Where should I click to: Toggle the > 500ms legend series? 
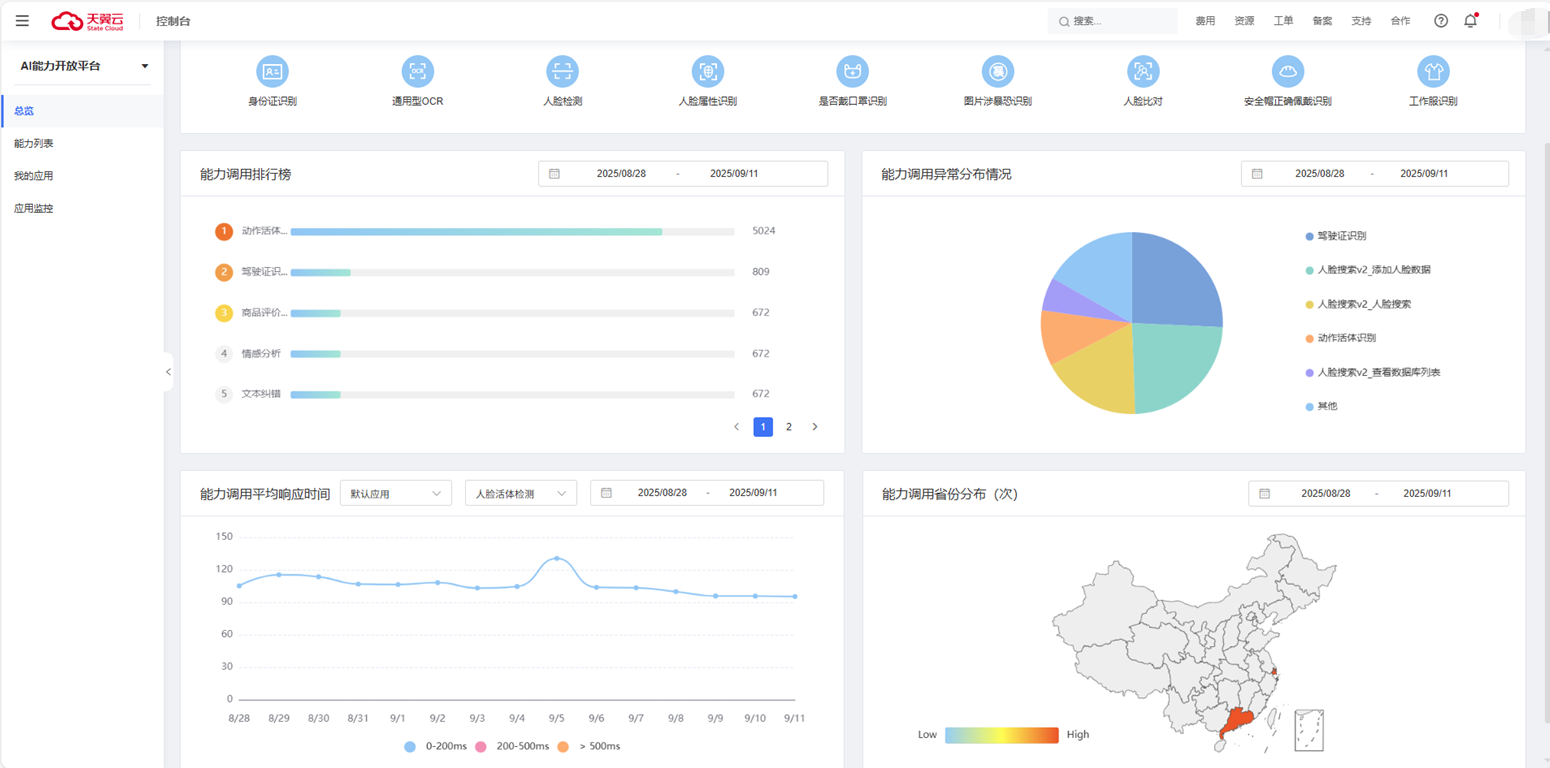pyautogui.click(x=589, y=746)
